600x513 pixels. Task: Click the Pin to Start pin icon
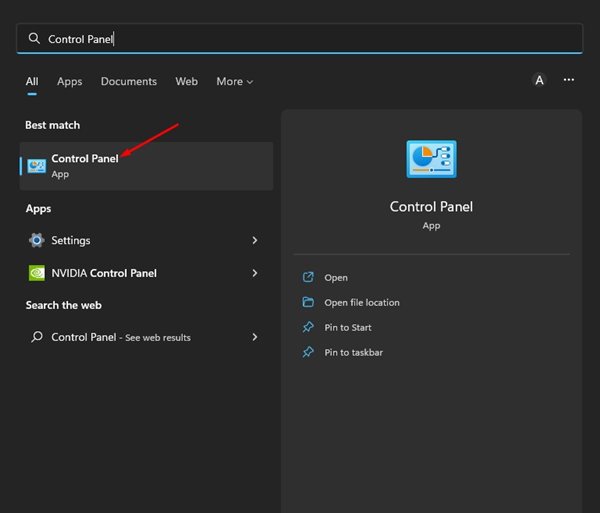click(308, 327)
